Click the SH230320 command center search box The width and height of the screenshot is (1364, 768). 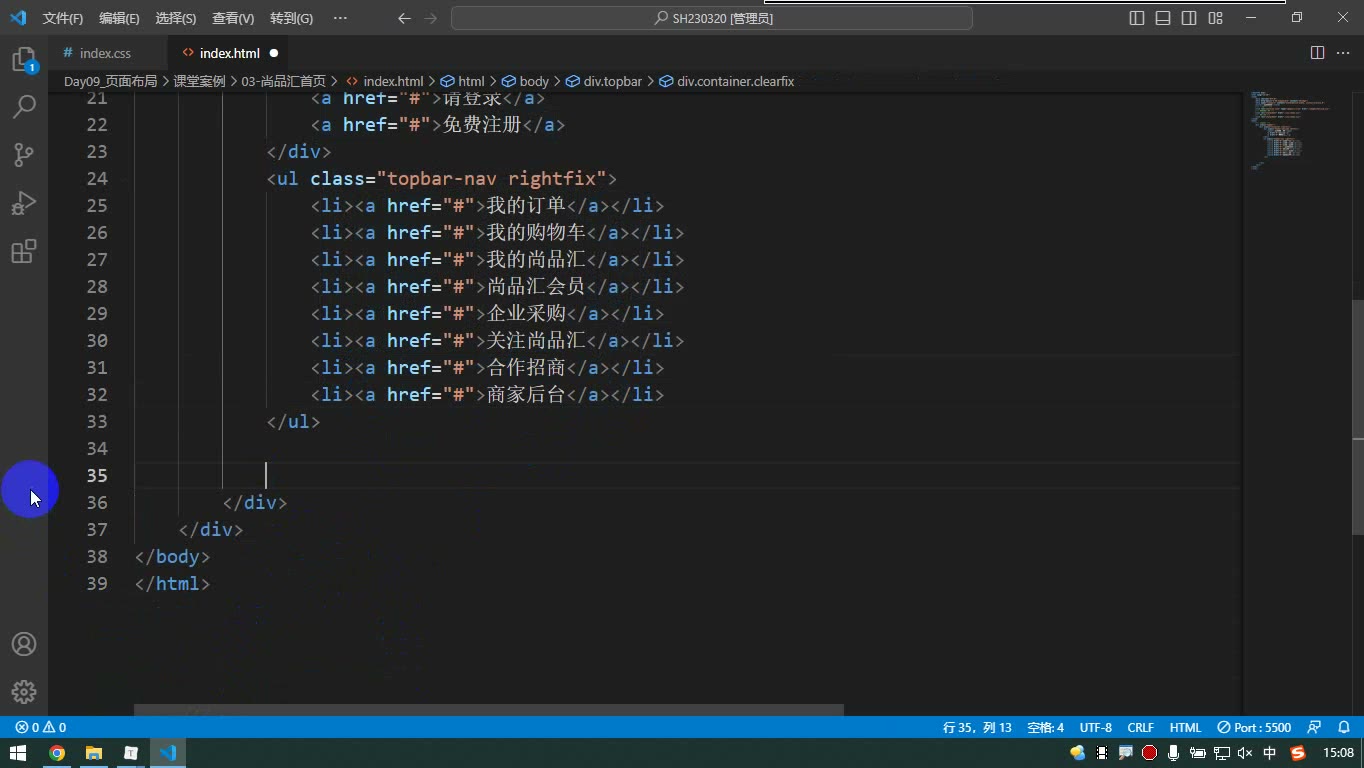click(712, 18)
